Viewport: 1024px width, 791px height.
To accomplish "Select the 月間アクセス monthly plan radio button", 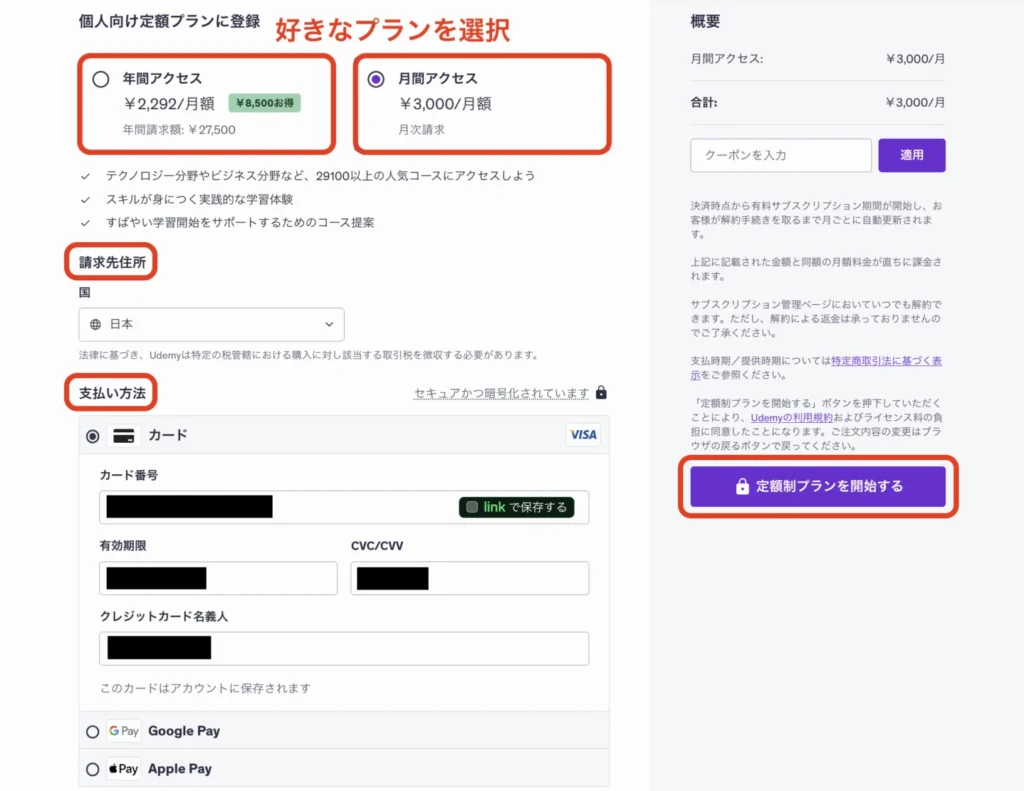I will coord(376,79).
